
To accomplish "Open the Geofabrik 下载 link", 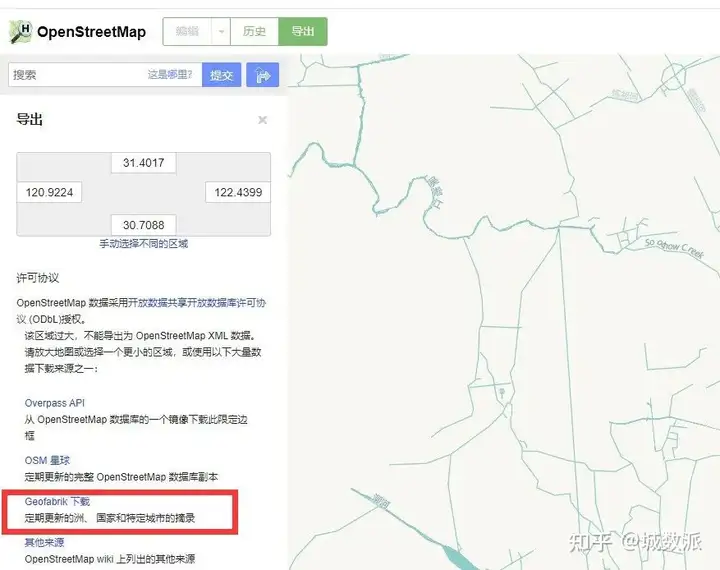I will pos(57,502).
